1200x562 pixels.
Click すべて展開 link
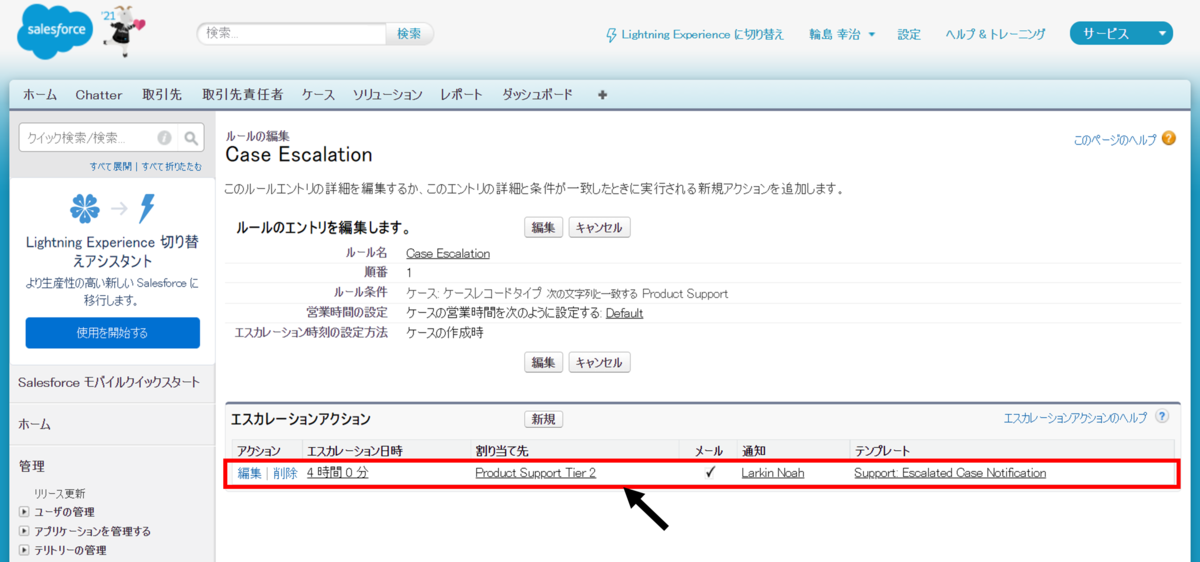click(113, 166)
